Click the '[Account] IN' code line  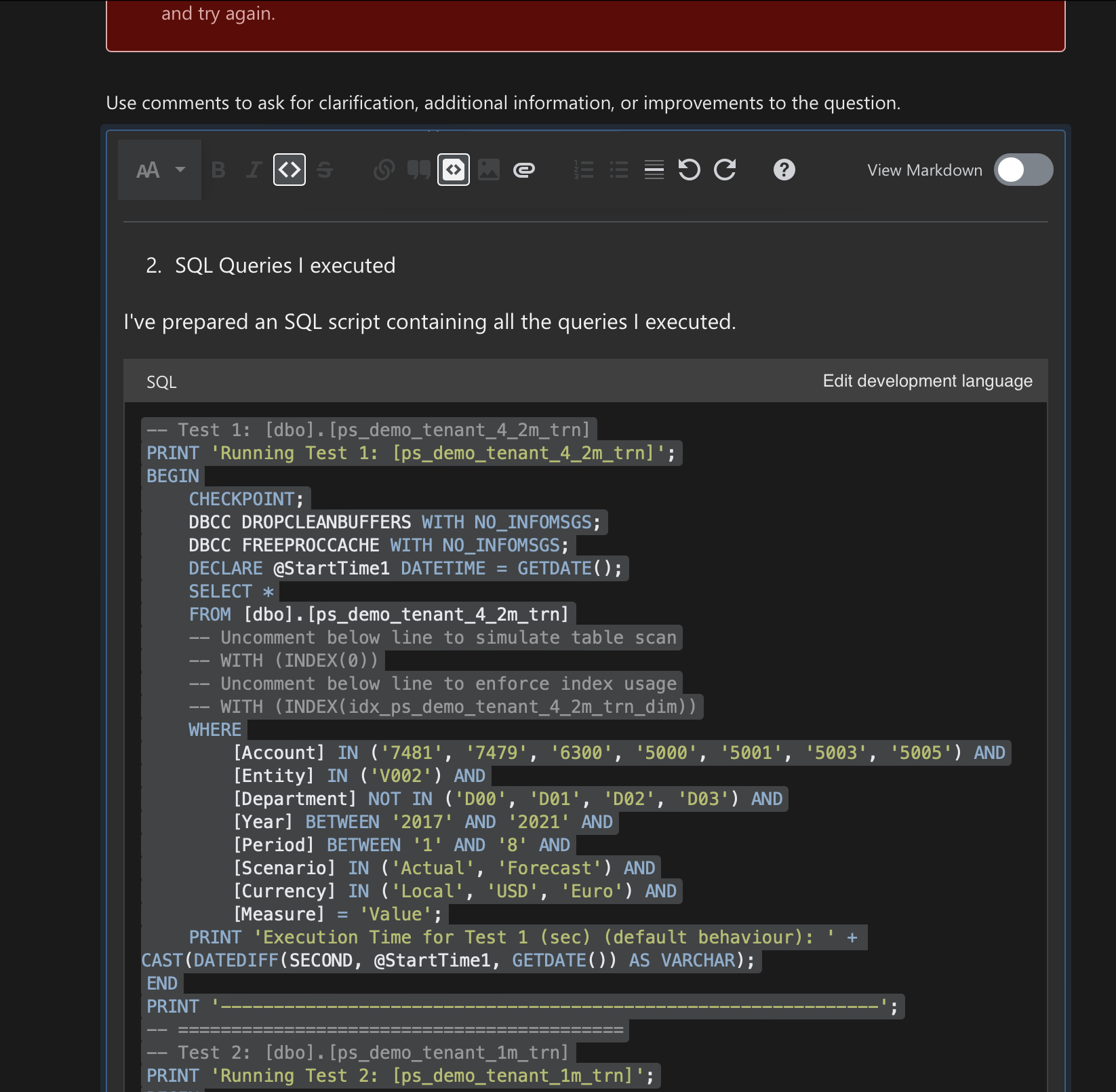[x=619, y=753]
